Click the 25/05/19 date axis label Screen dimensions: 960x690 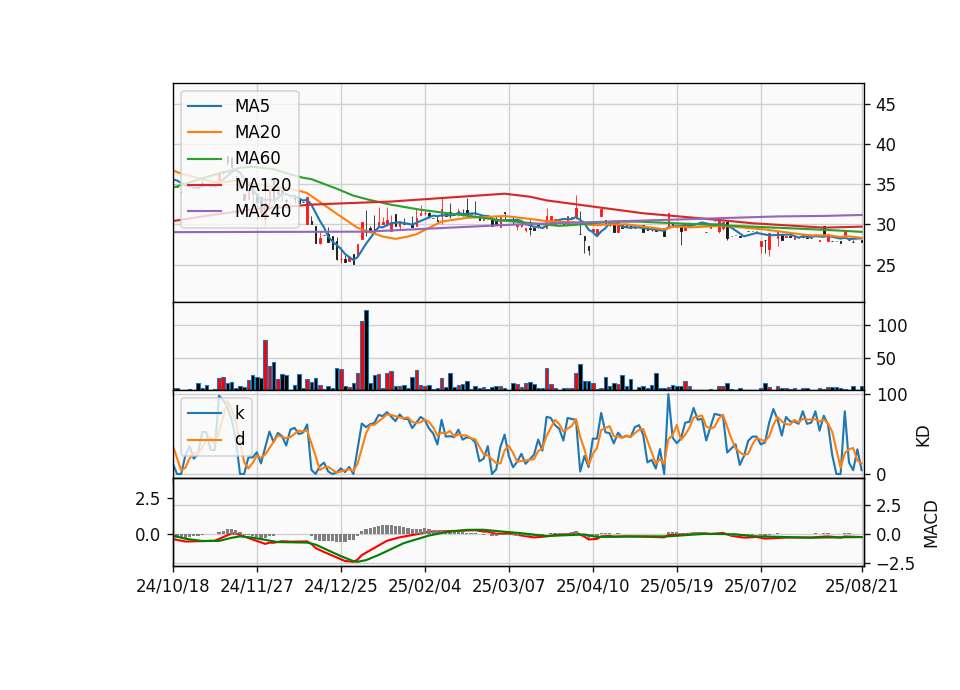[x=677, y=586]
